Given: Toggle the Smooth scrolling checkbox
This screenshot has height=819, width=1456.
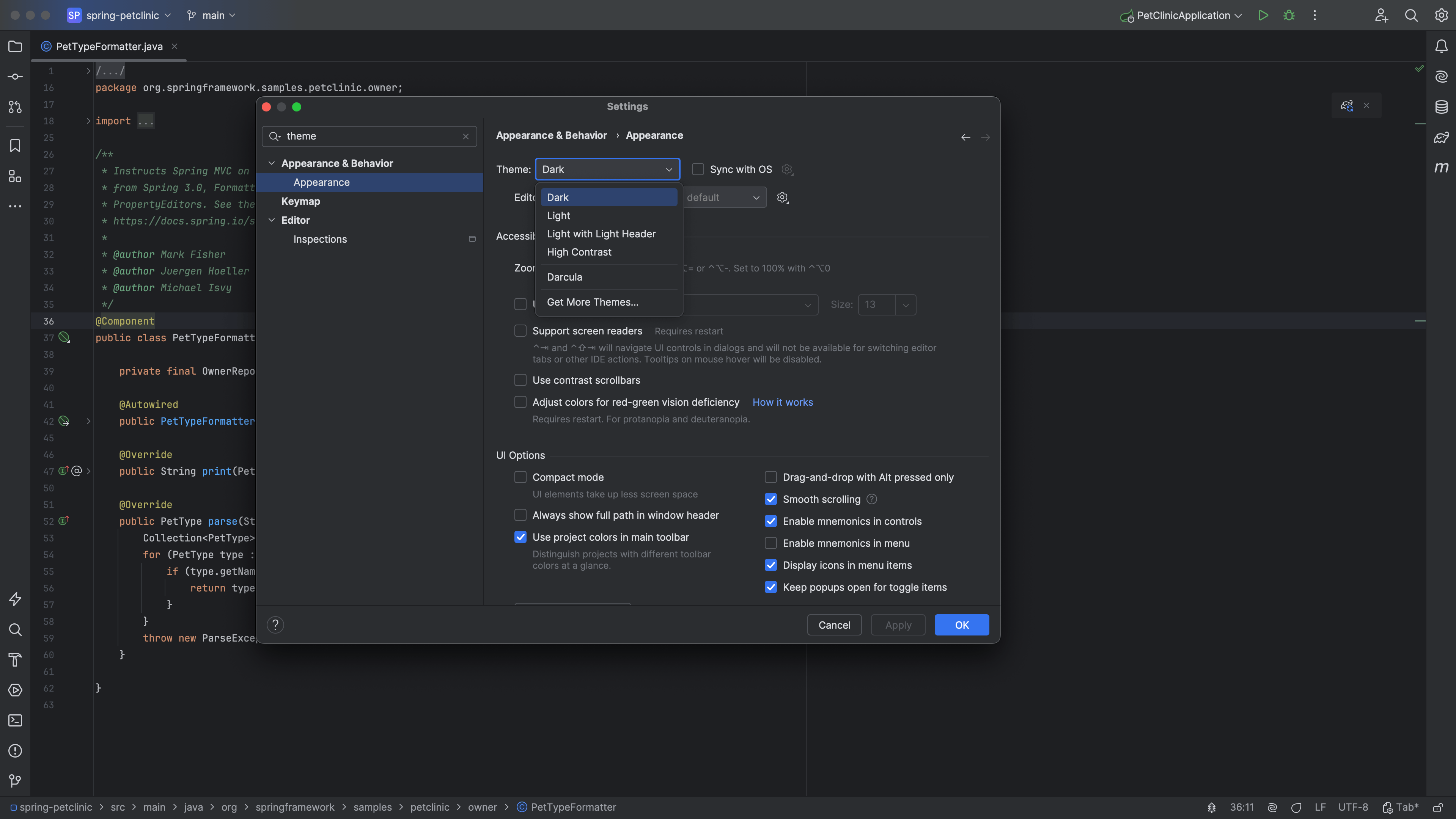Looking at the screenshot, I should coord(770,499).
